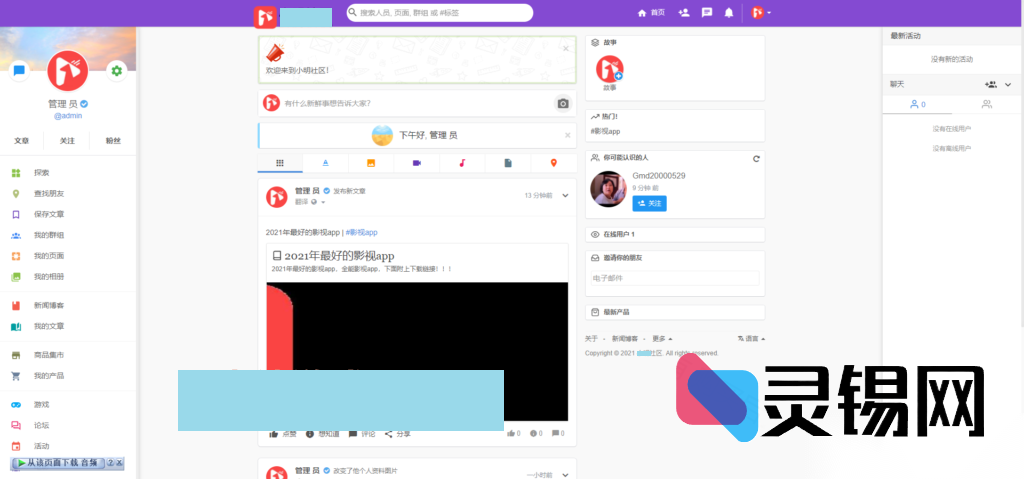Viewport: 1024px width, 479px height.
Task: Expand 更多 footer dropdown
Action: (x=662, y=339)
